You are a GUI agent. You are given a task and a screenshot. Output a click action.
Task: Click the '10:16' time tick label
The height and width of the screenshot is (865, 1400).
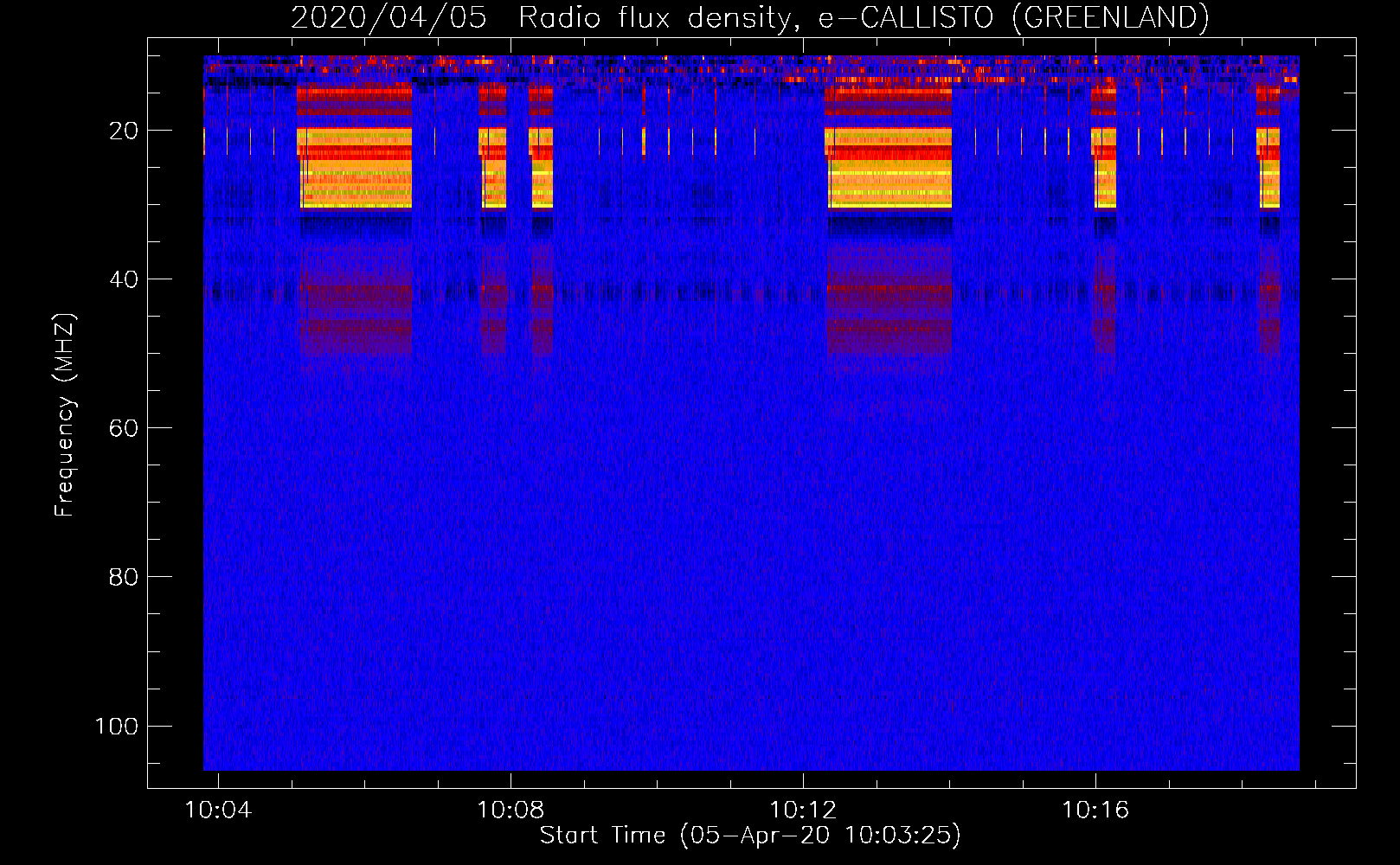tap(1095, 810)
